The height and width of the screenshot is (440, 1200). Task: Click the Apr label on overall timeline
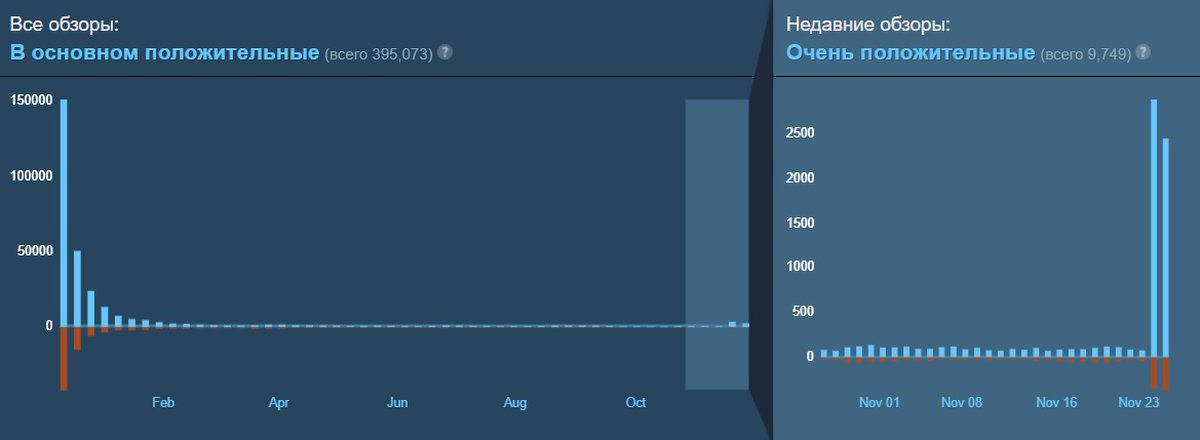click(x=279, y=403)
